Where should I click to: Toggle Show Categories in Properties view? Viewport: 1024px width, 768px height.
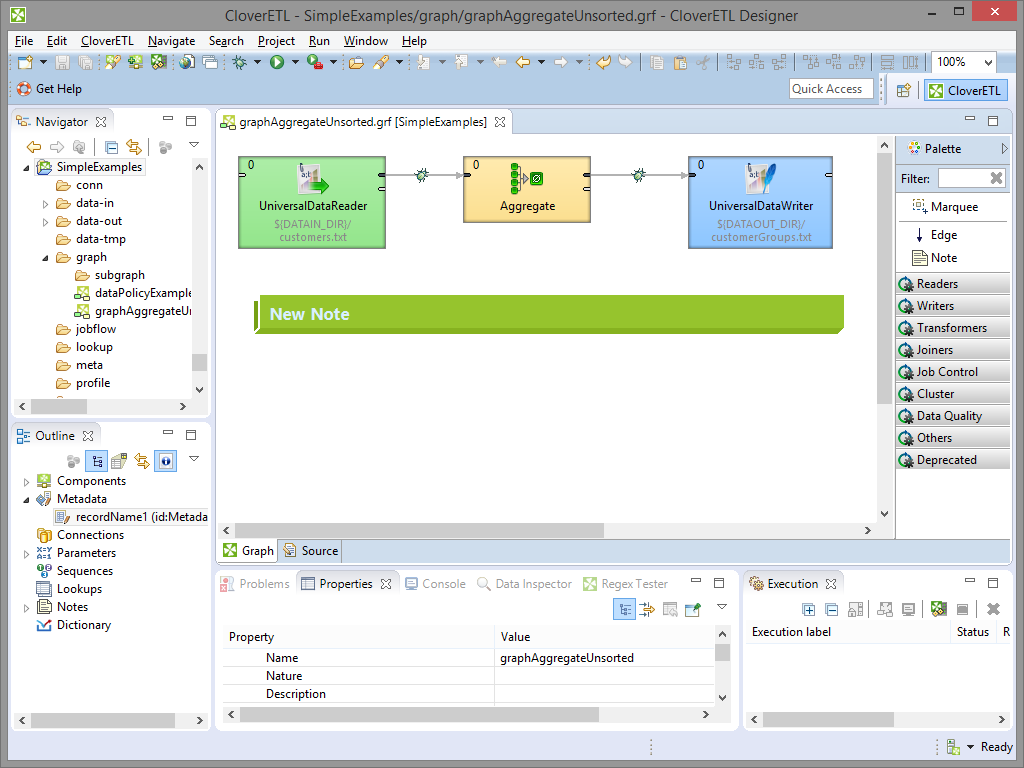point(625,609)
